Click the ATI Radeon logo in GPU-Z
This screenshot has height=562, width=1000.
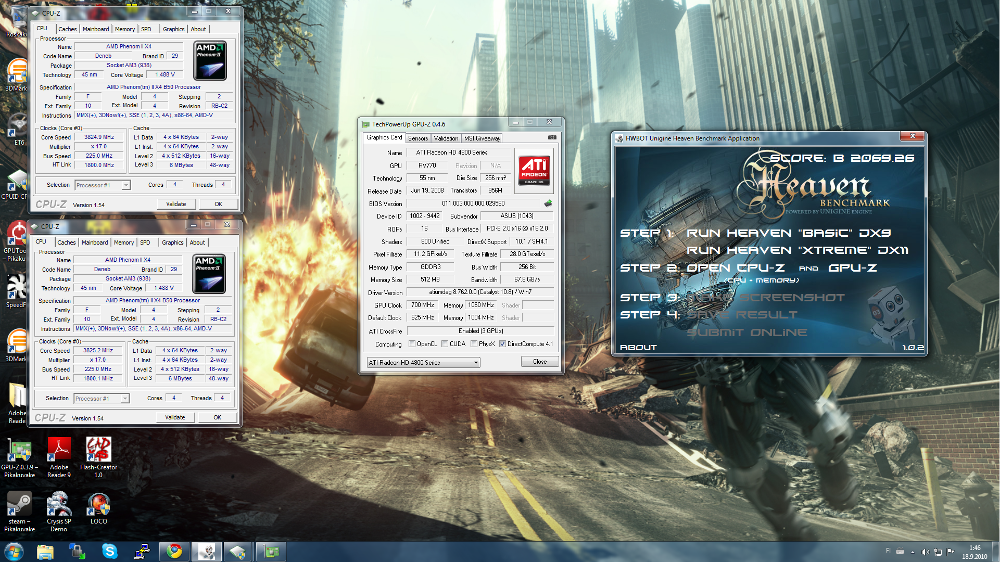pyautogui.click(x=534, y=169)
